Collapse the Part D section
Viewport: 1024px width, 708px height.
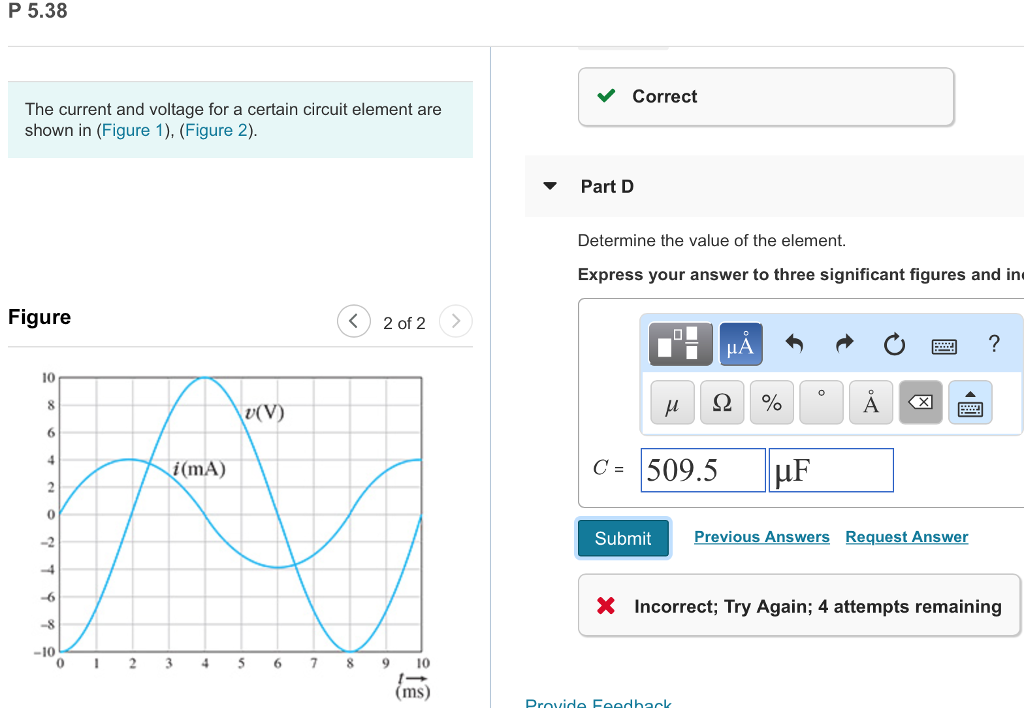[548, 186]
